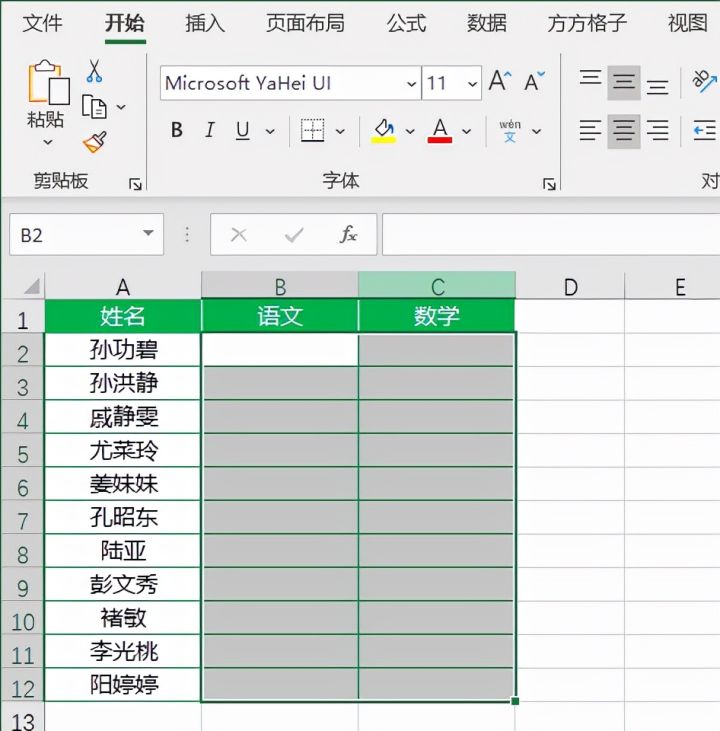Expand the Paste options arrow

[48, 142]
